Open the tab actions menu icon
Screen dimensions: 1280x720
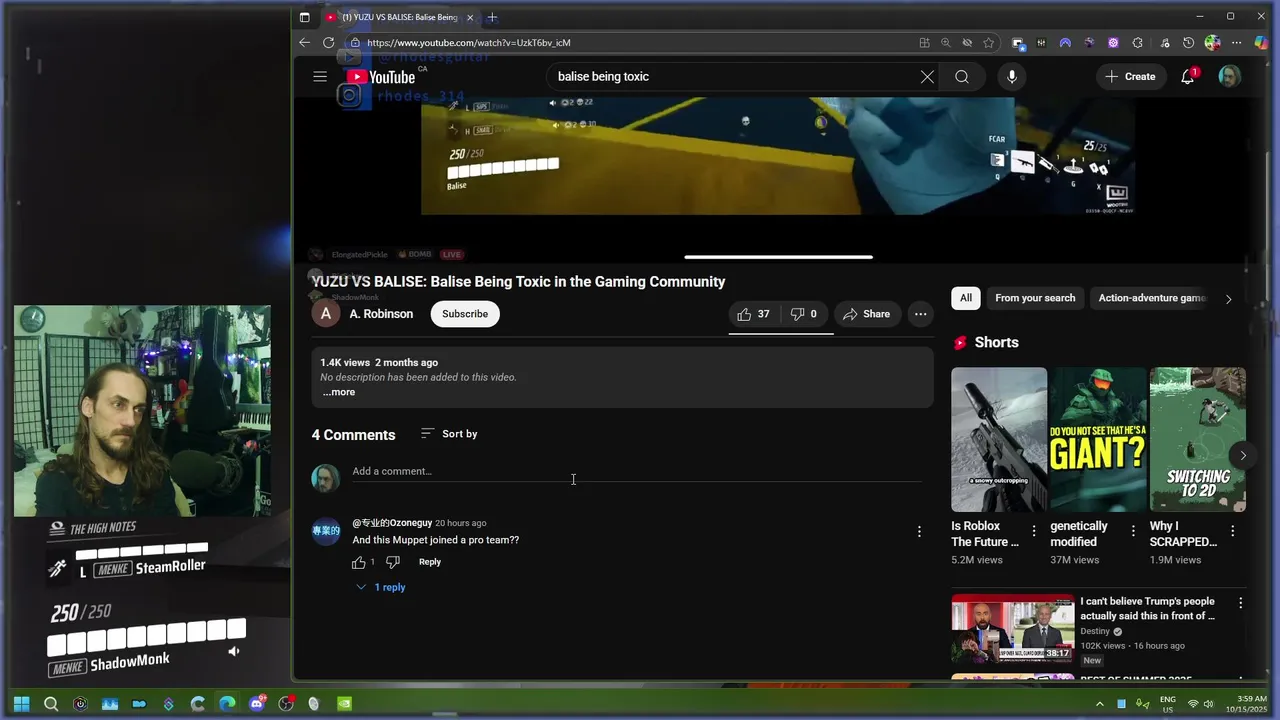coord(304,17)
